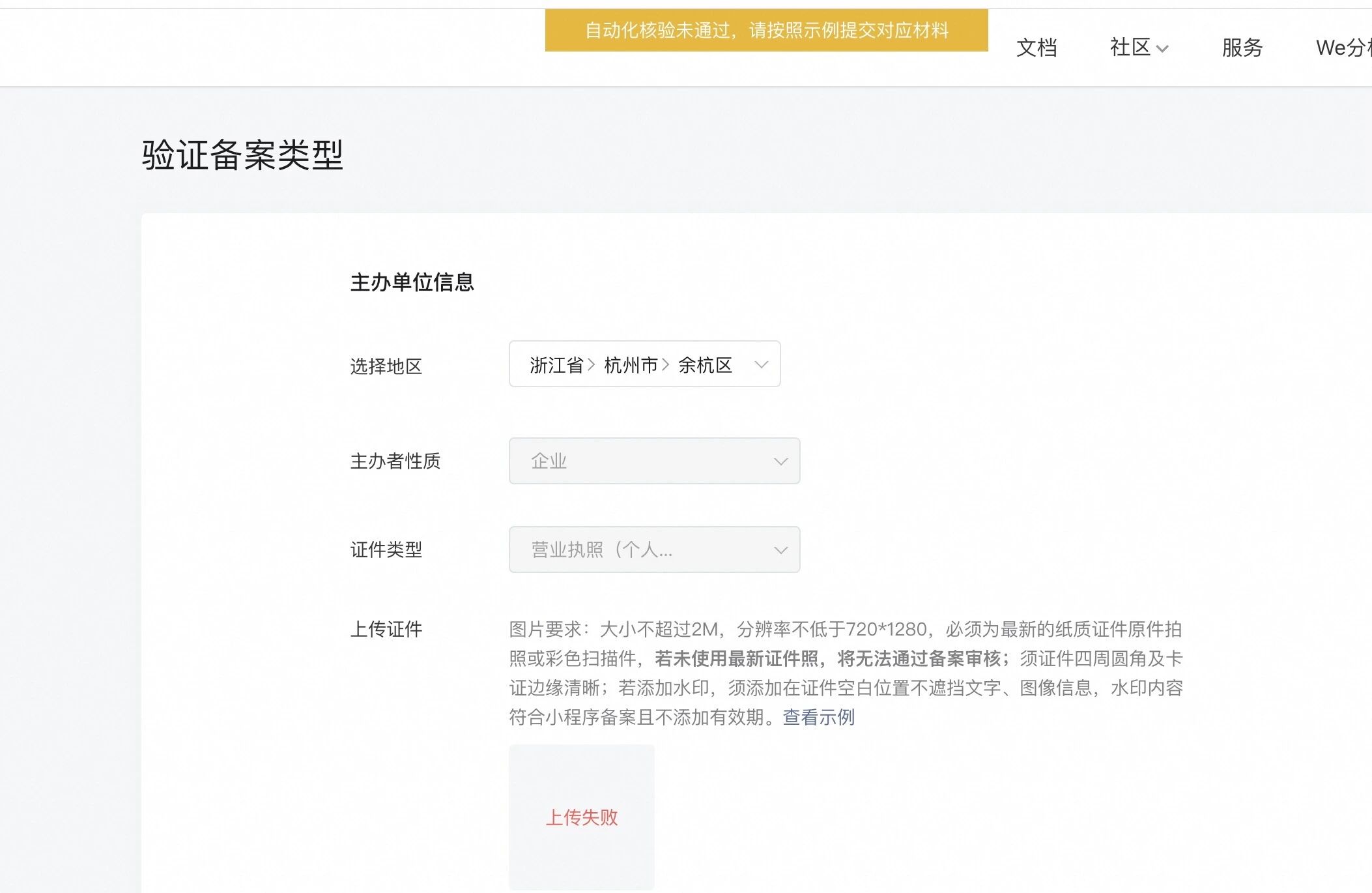Screen dimensions: 1372x893
Task: Open the 社区 navigation menu
Action: (x=1130, y=48)
